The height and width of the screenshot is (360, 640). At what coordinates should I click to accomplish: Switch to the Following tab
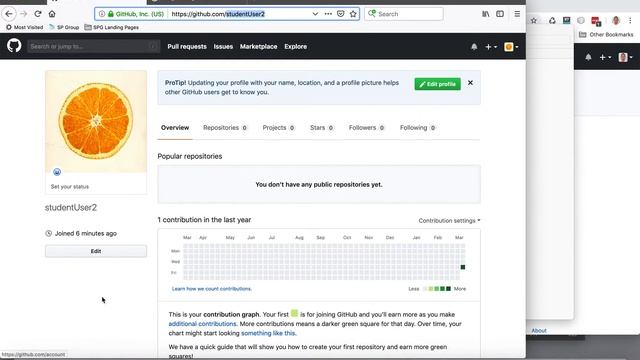click(x=417, y=128)
